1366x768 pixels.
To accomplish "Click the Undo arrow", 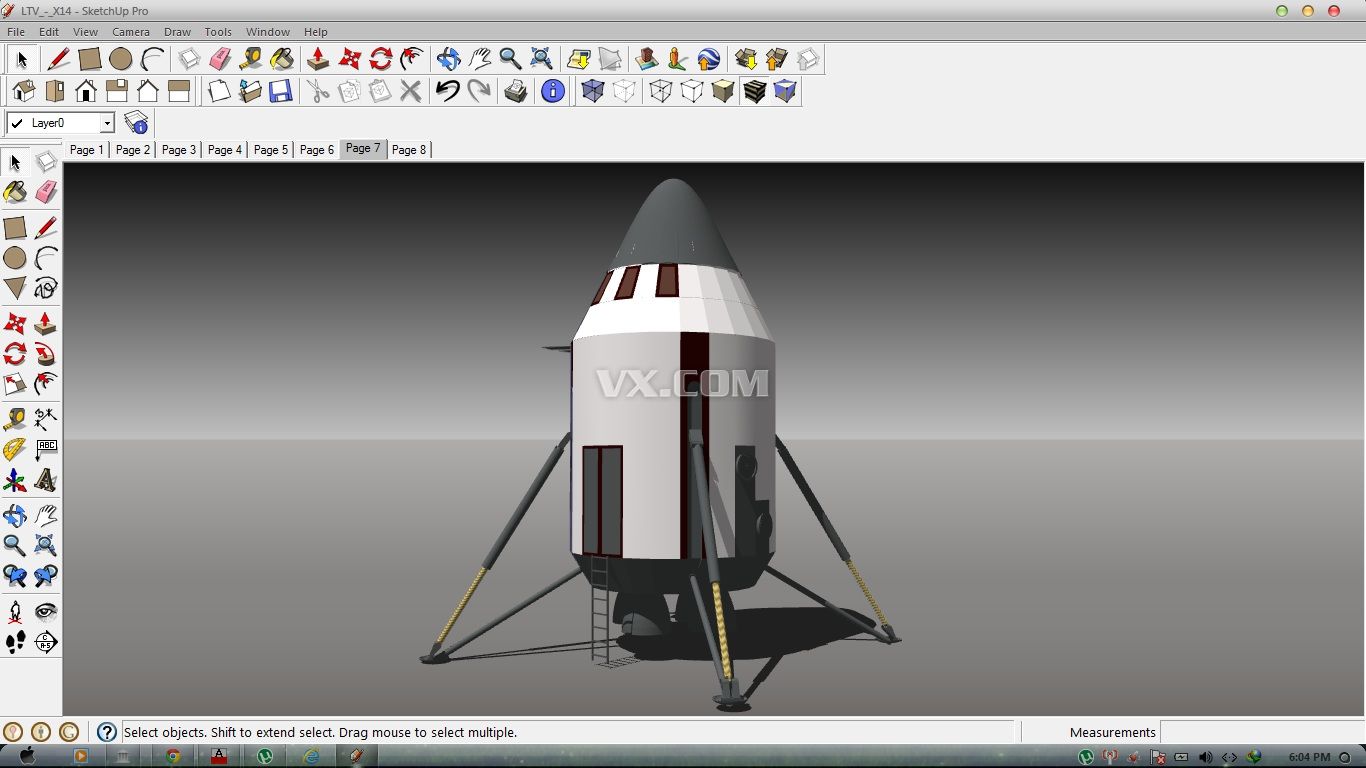I will pyautogui.click(x=448, y=92).
